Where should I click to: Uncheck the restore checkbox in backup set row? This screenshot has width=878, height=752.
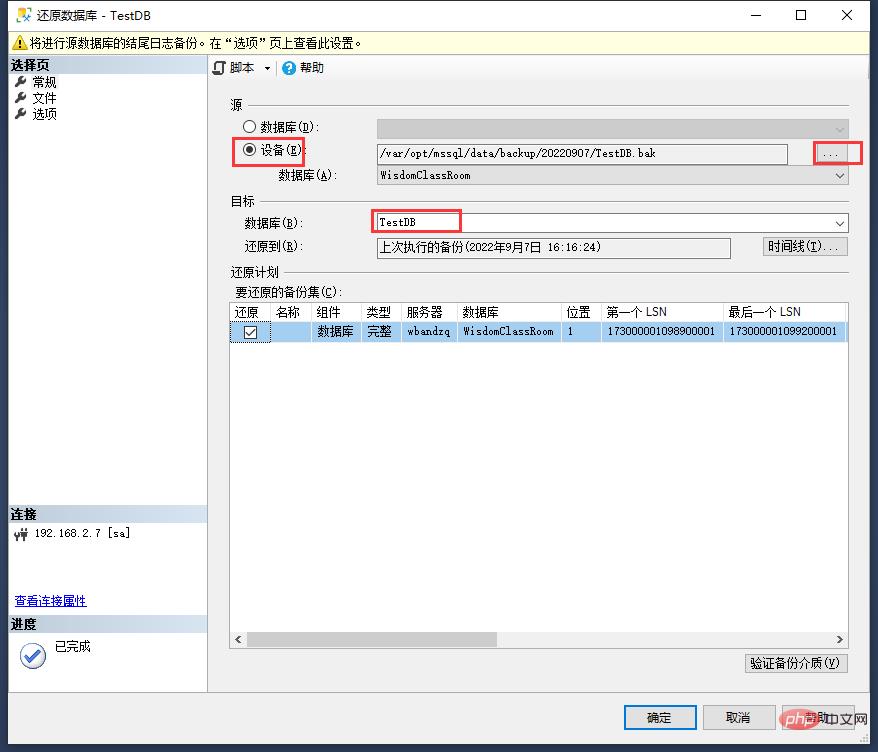(x=250, y=332)
